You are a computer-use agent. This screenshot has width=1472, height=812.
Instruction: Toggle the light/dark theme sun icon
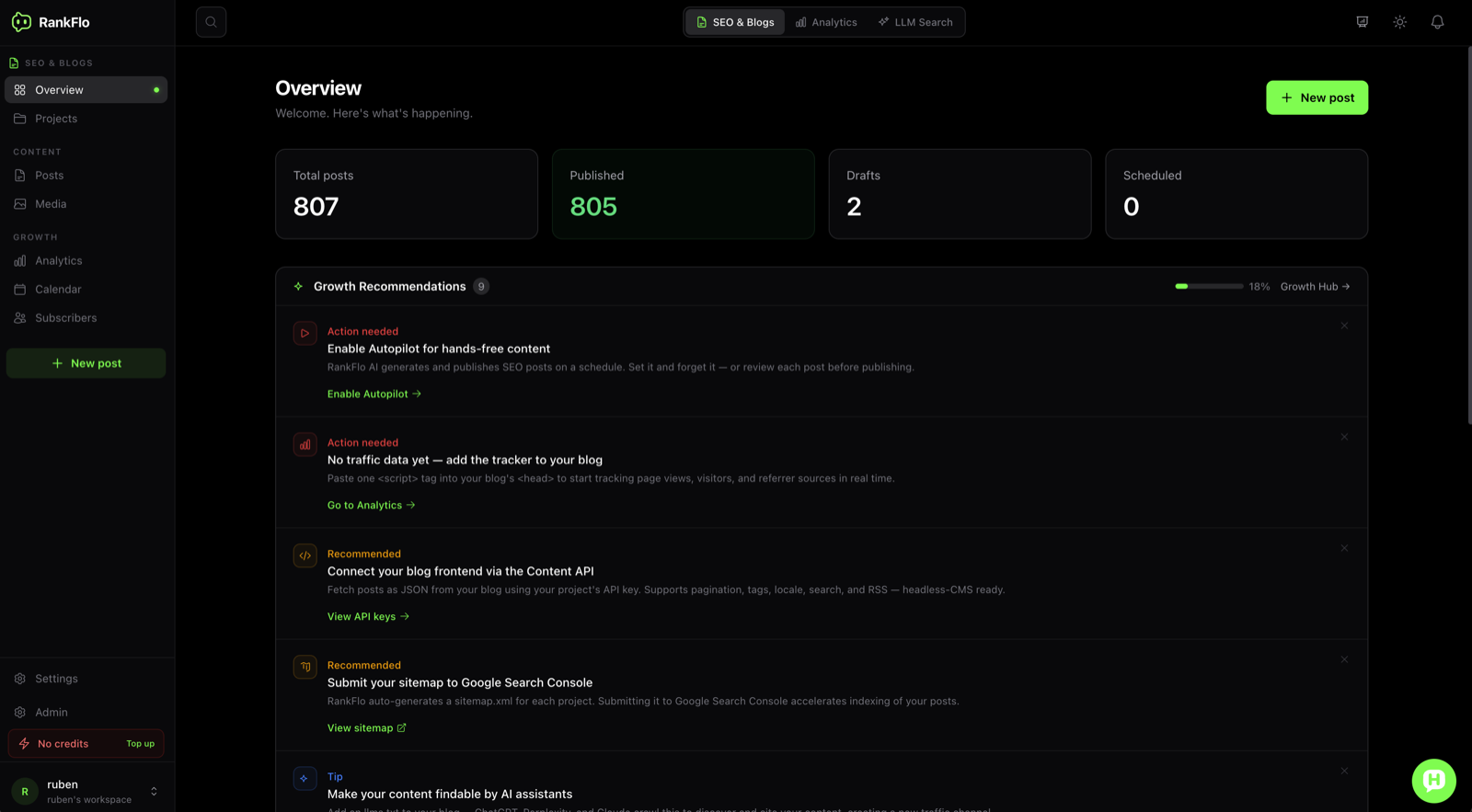[1399, 22]
